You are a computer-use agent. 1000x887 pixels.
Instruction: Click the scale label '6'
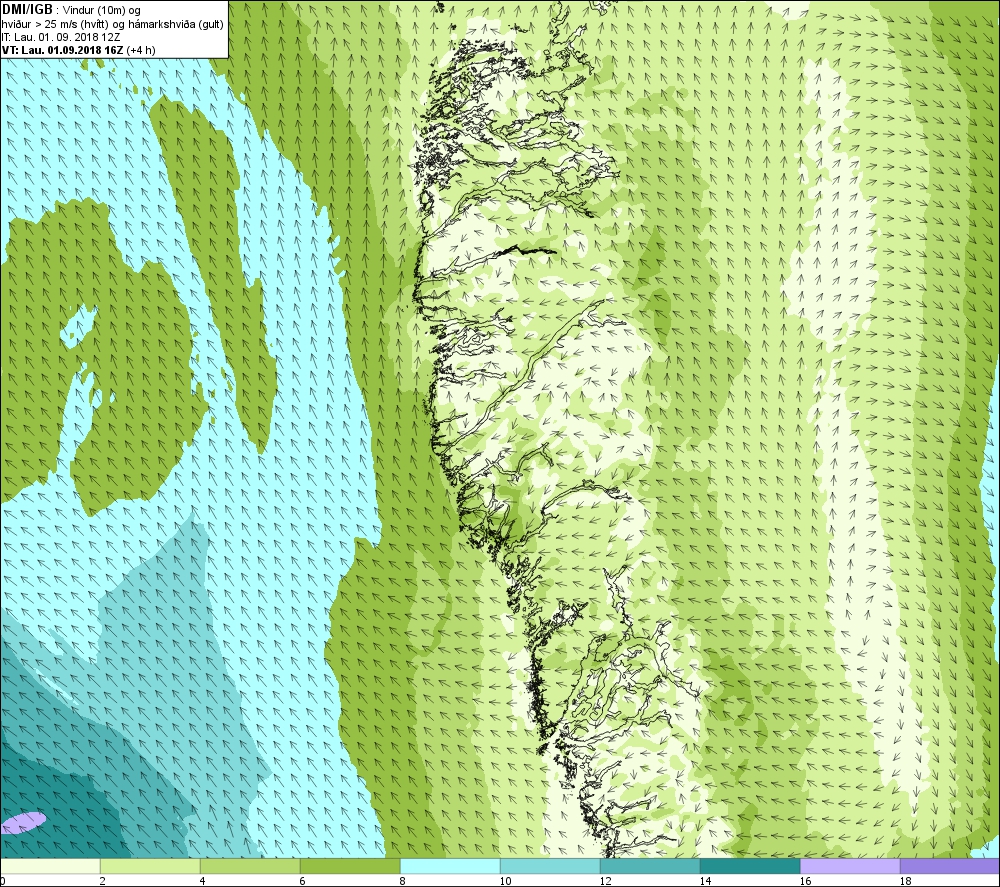coord(304,881)
